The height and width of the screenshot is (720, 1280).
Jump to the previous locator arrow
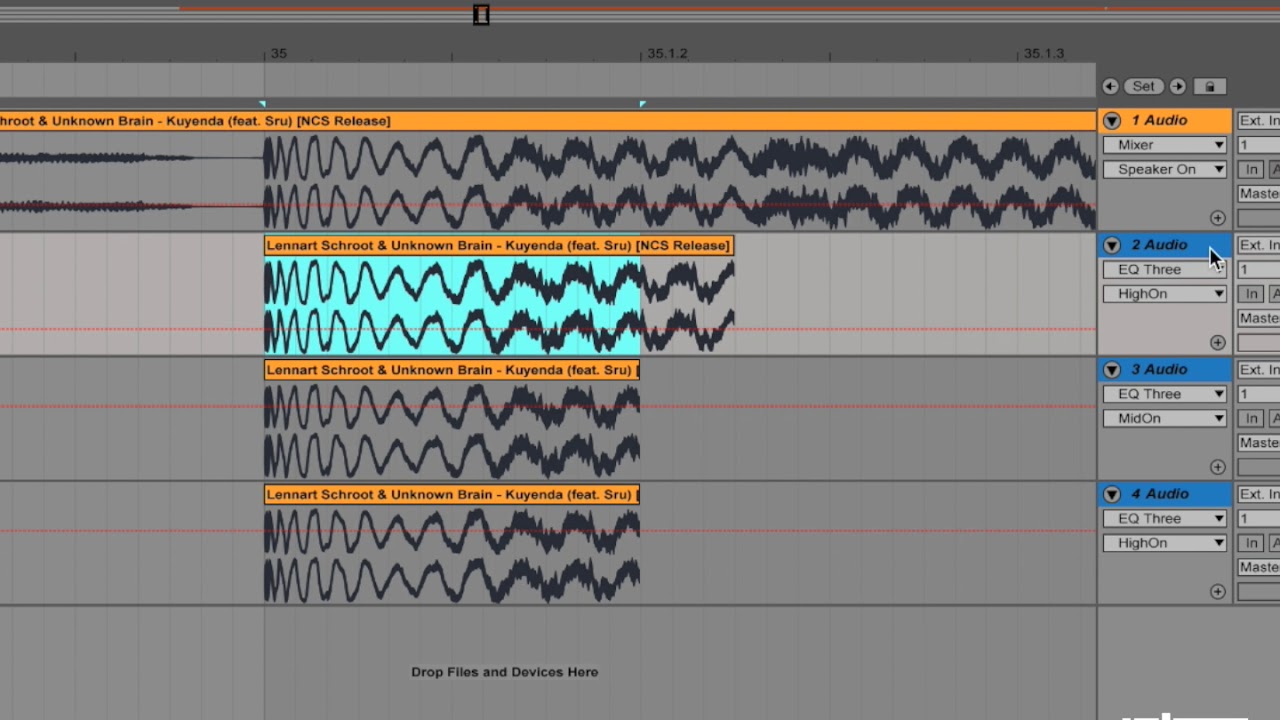1110,87
